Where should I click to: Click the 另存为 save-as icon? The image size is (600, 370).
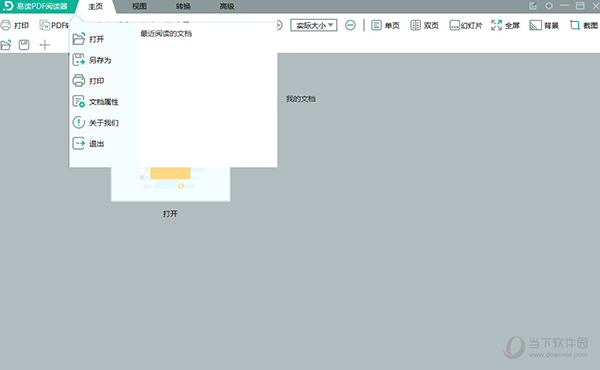point(79,60)
